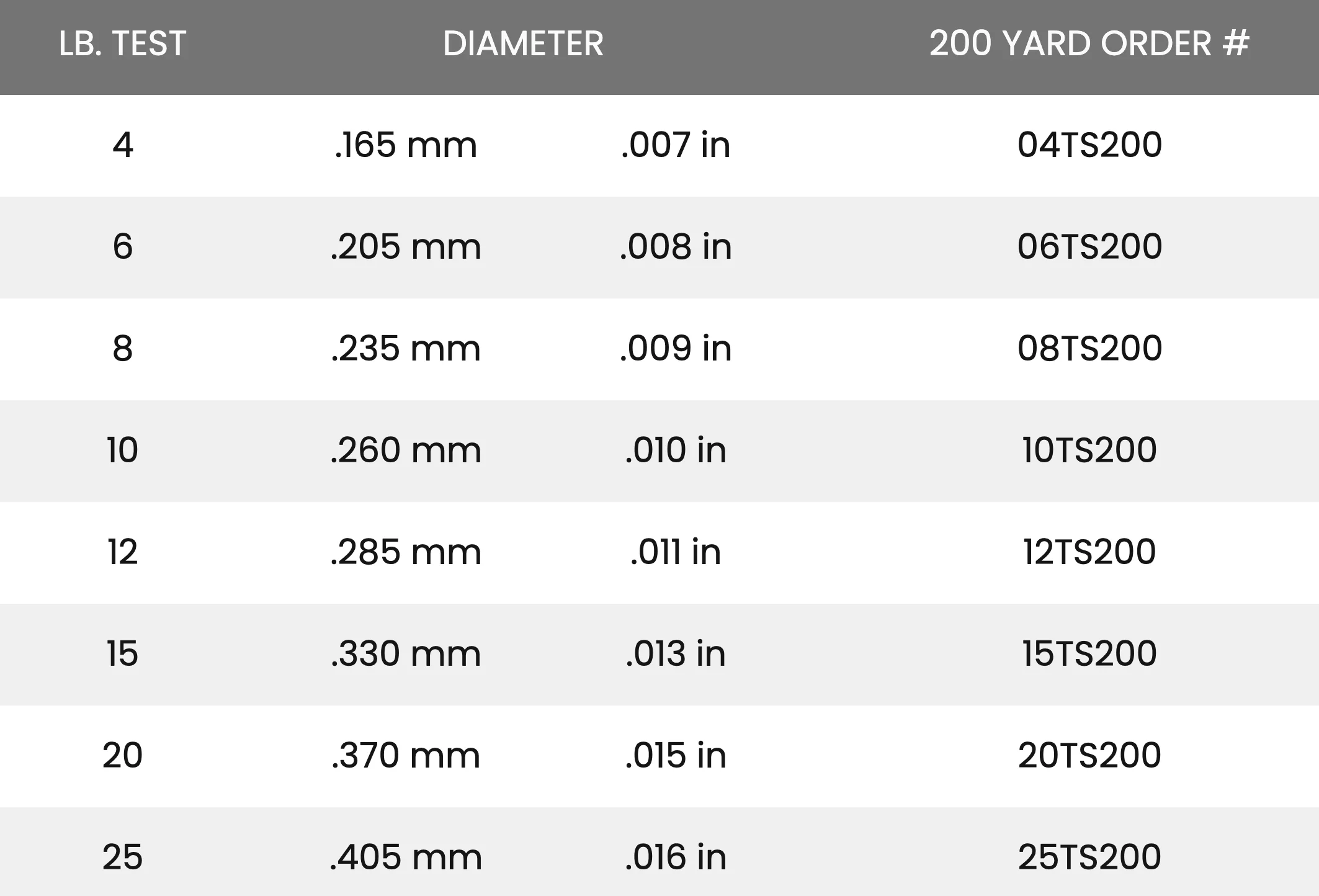This screenshot has width=1319, height=896.
Task: Click the .008 in diameter value
Action: pyautogui.click(x=676, y=247)
